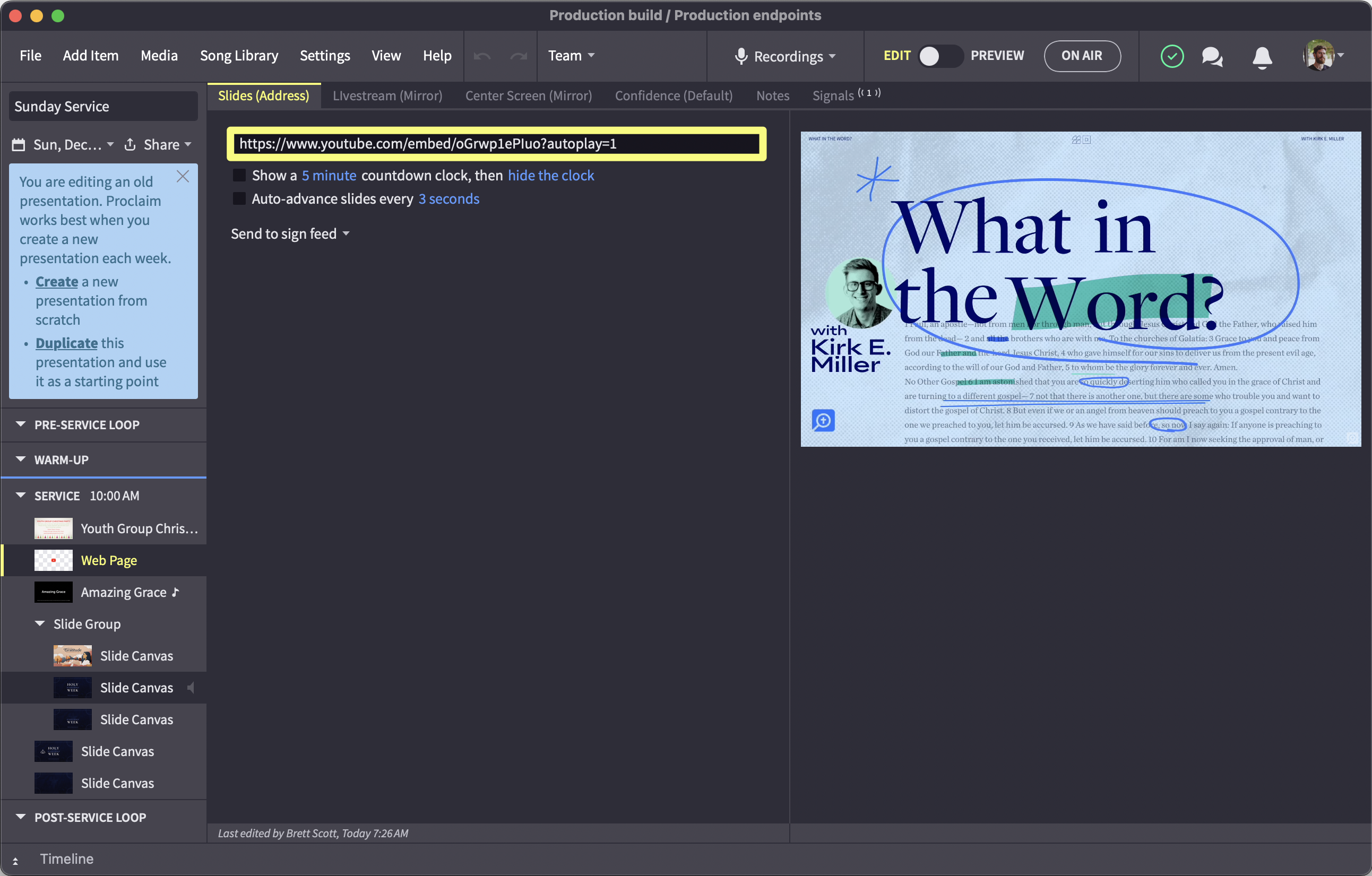Click the microphone Recordings icon

[x=741, y=56]
